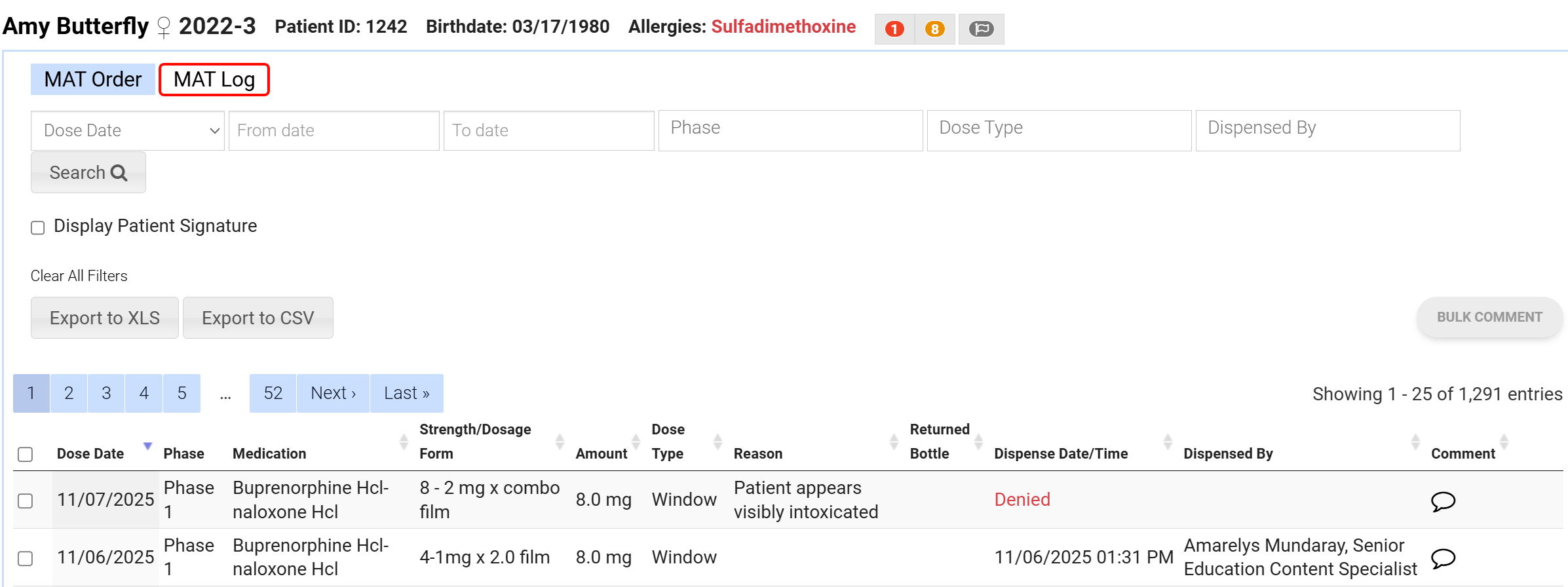Viewport: 1568px width, 587px height.
Task: Click the red alert badge showing 1
Action: tap(894, 29)
